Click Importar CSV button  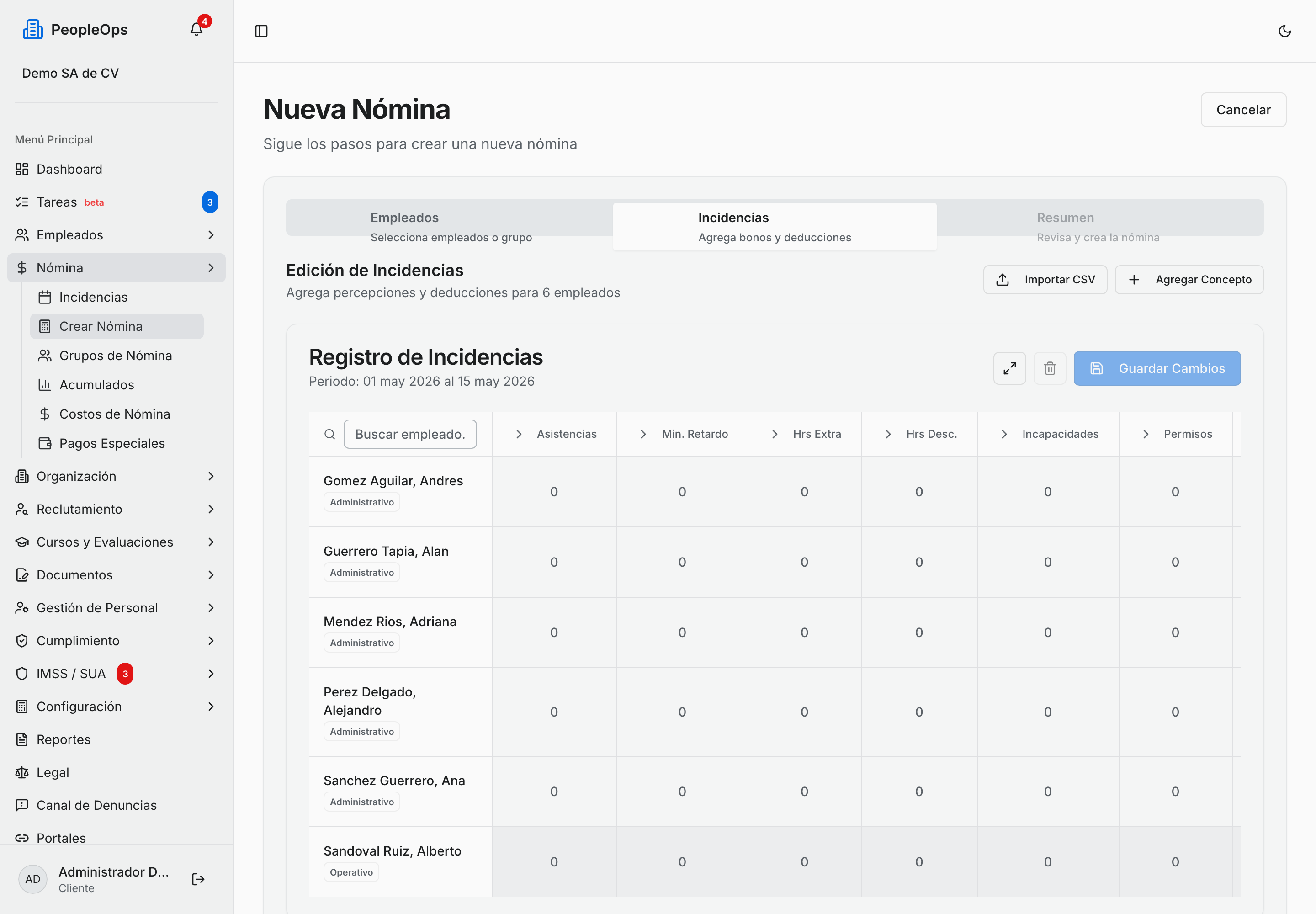pyautogui.click(x=1045, y=280)
